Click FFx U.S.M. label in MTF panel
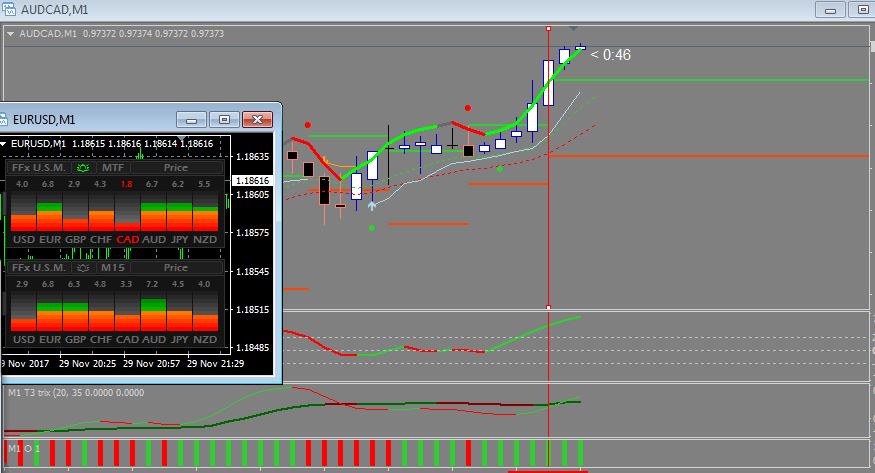The image size is (875, 473). [39, 167]
